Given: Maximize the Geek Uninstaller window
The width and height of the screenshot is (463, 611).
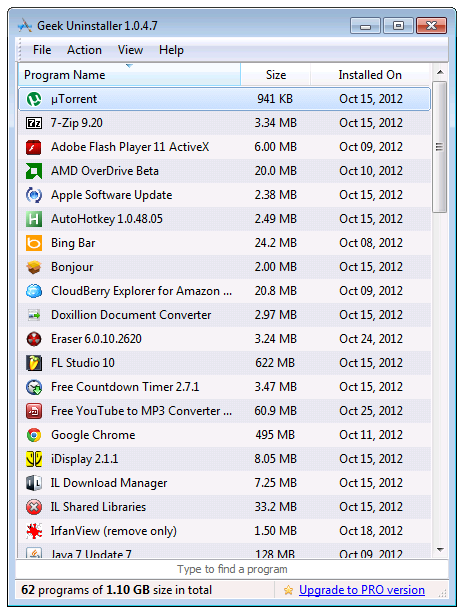Looking at the screenshot, I should coord(398,26).
